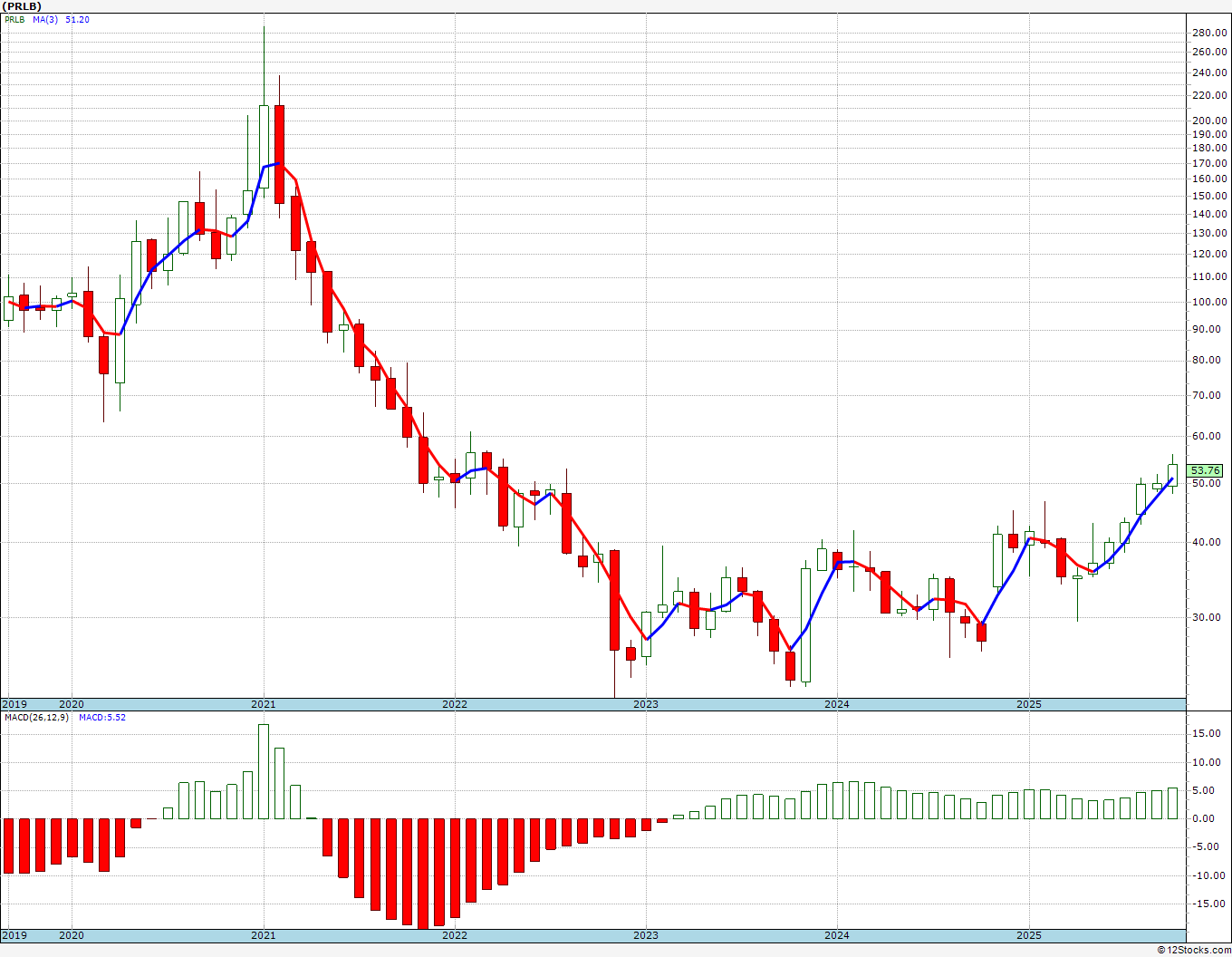The width and height of the screenshot is (1232, 957).
Task: Select 2023 on the price chart time axis
Action: 645,704
